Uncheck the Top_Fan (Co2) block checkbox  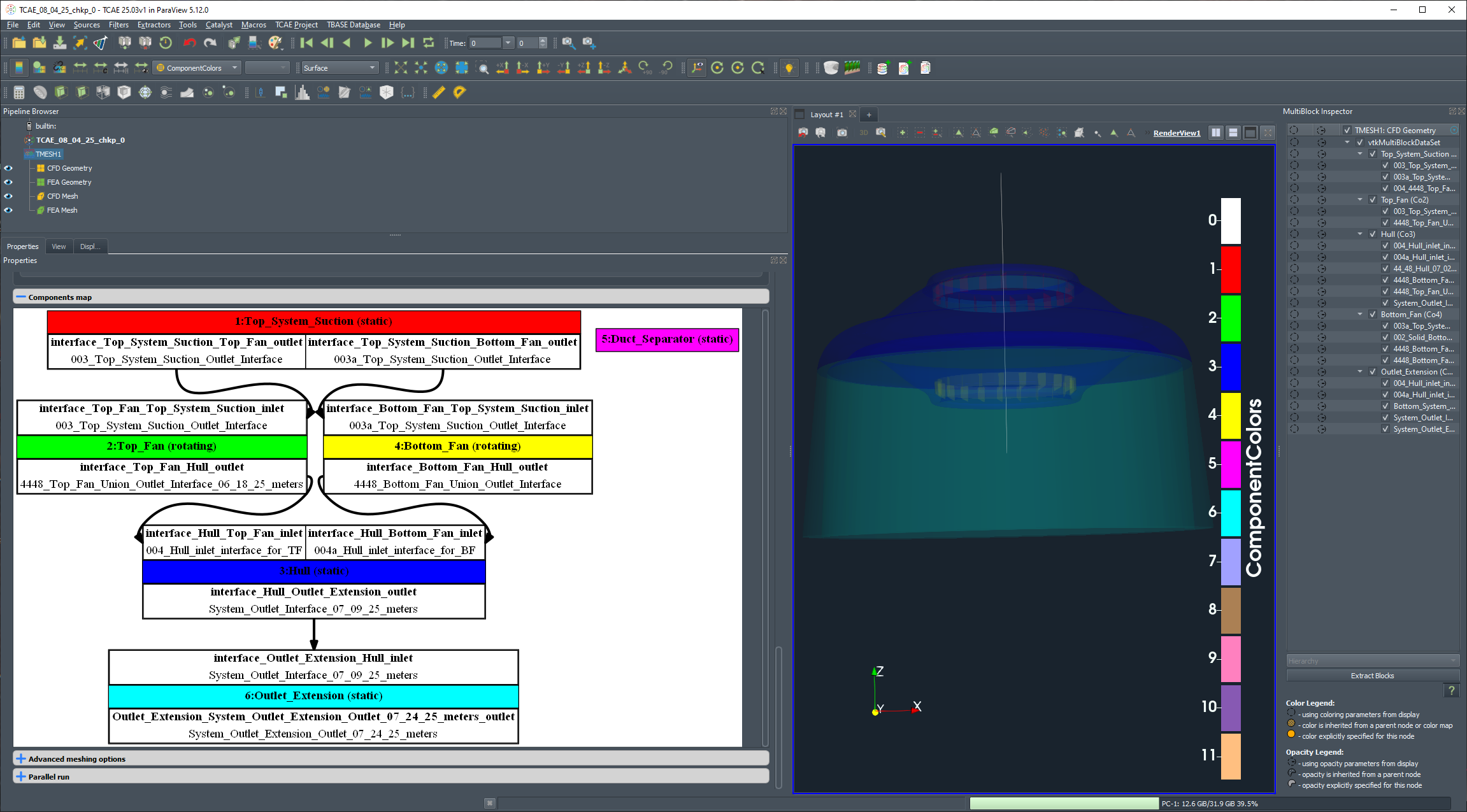pyautogui.click(x=1372, y=200)
